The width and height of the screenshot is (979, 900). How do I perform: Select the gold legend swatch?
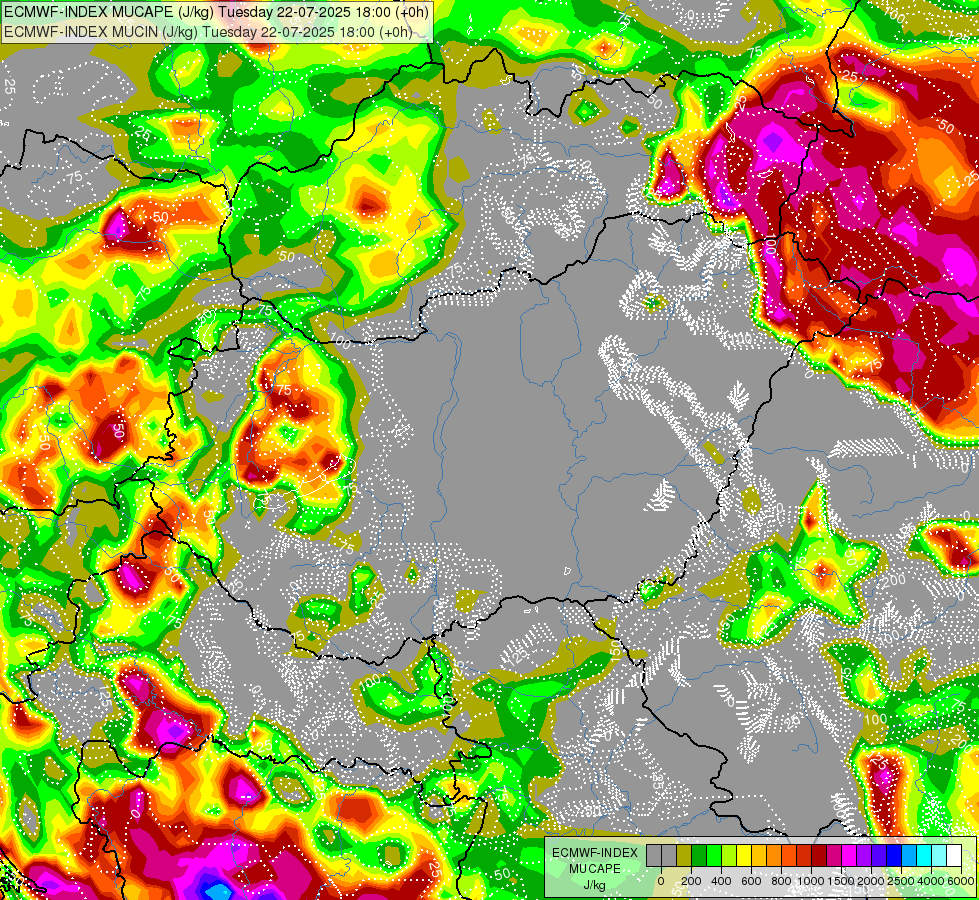(759, 855)
